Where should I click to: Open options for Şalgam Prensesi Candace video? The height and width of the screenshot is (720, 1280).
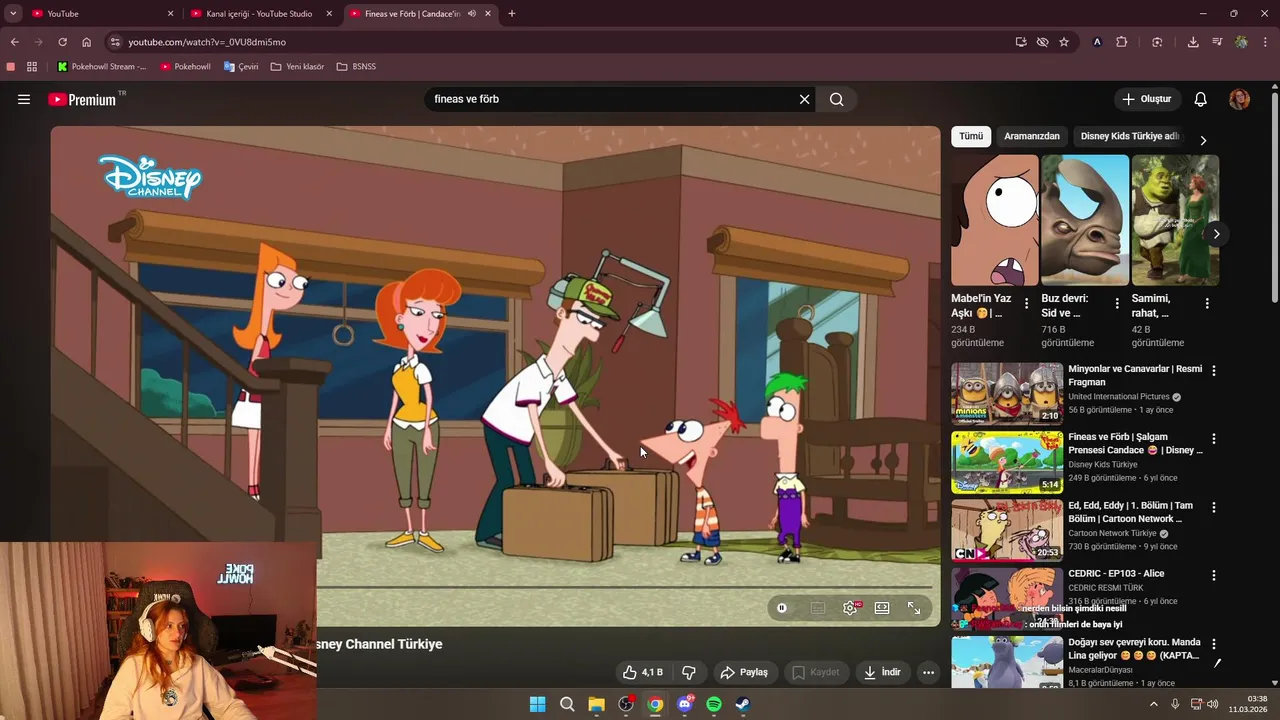pyautogui.click(x=1214, y=439)
